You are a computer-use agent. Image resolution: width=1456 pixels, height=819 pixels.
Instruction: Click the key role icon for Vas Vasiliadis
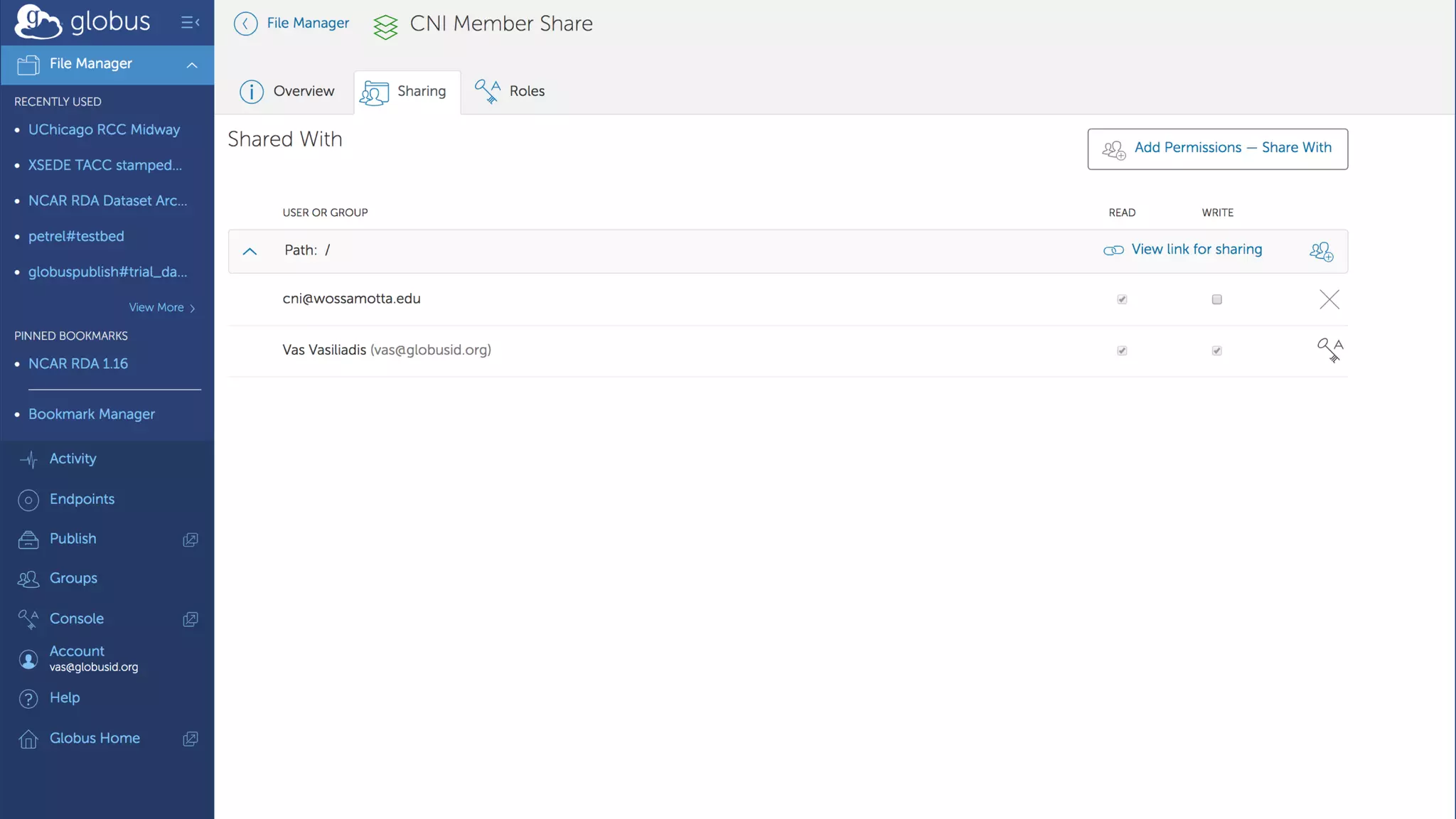(x=1329, y=350)
